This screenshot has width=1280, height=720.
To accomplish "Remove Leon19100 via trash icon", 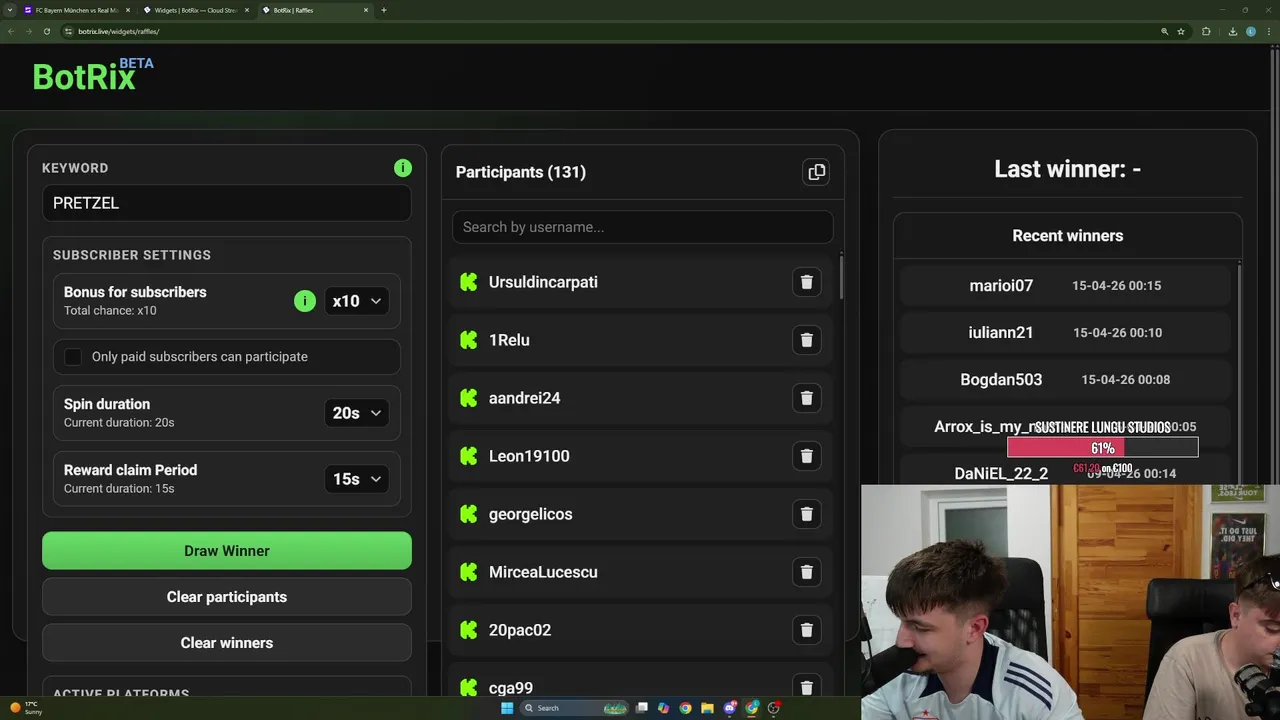I will click(807, 456).
